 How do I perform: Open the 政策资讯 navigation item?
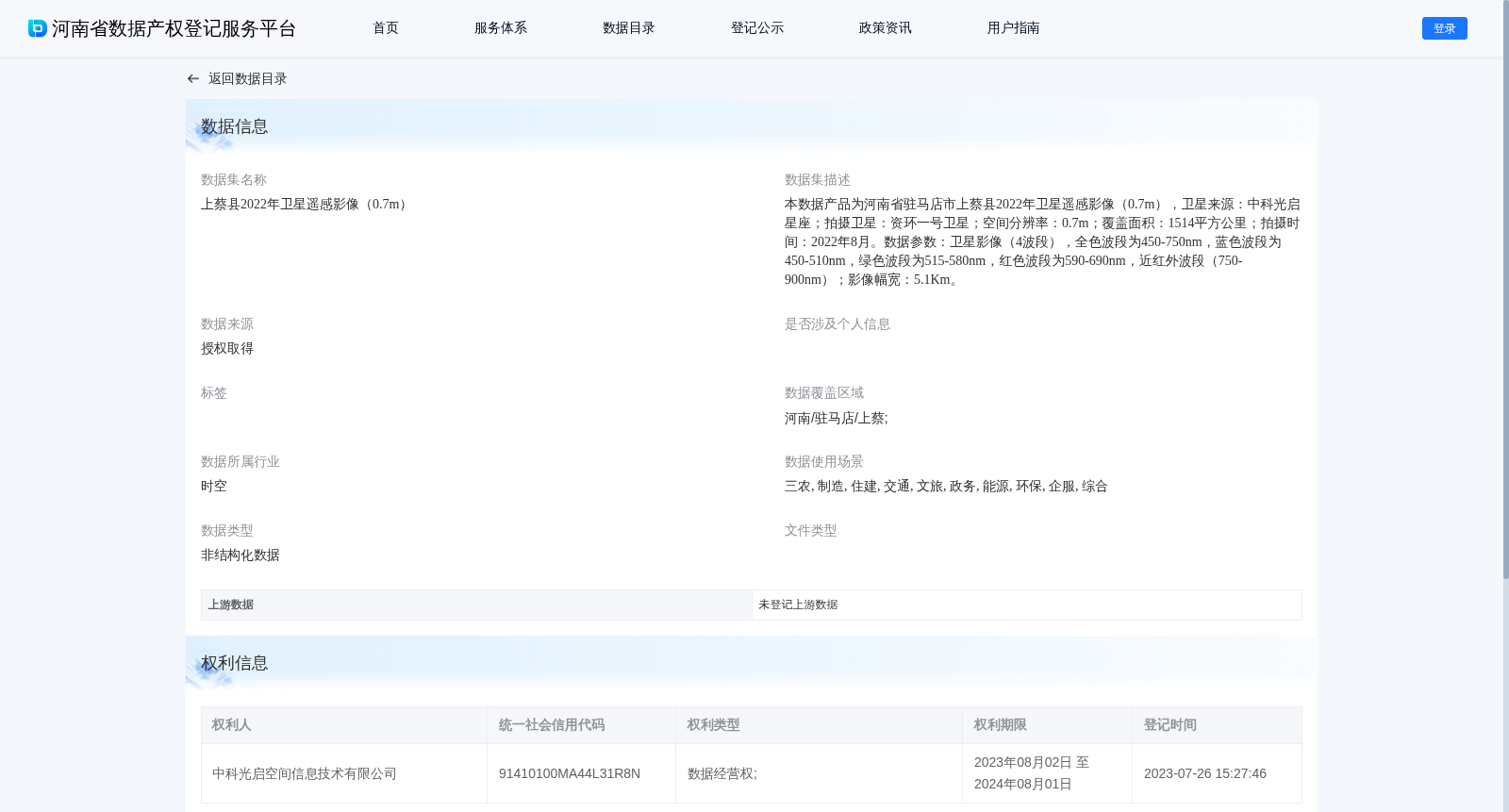pyautogui.click(x=886, y=28)
